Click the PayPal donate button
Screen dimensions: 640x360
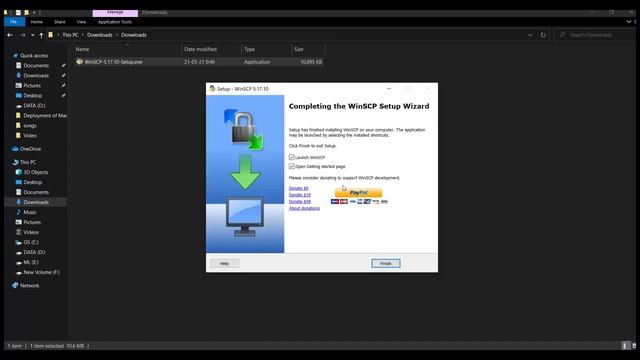pyautogui.click(x=358, y=192)
